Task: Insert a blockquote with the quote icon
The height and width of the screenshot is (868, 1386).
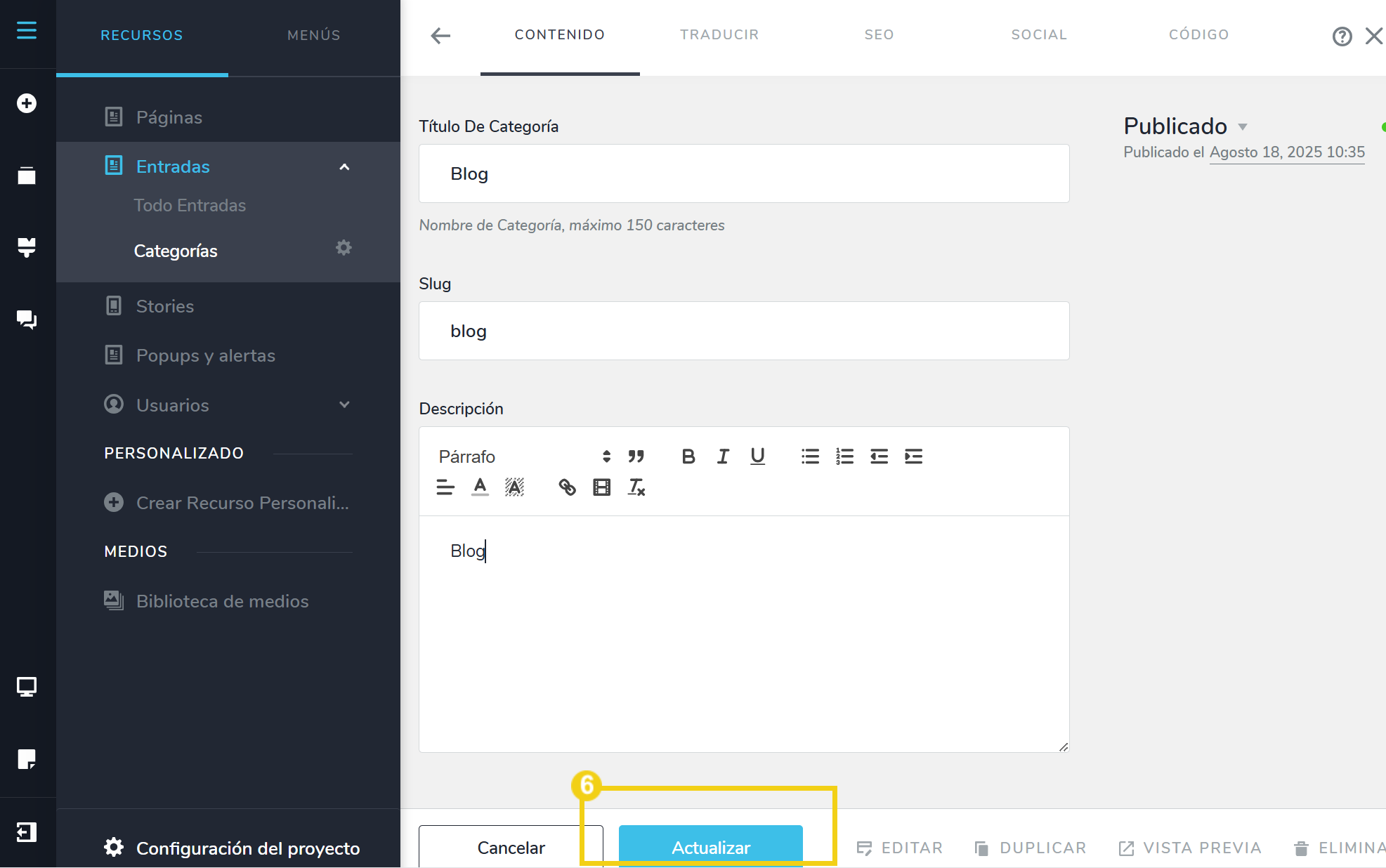Action: (636, 456)
